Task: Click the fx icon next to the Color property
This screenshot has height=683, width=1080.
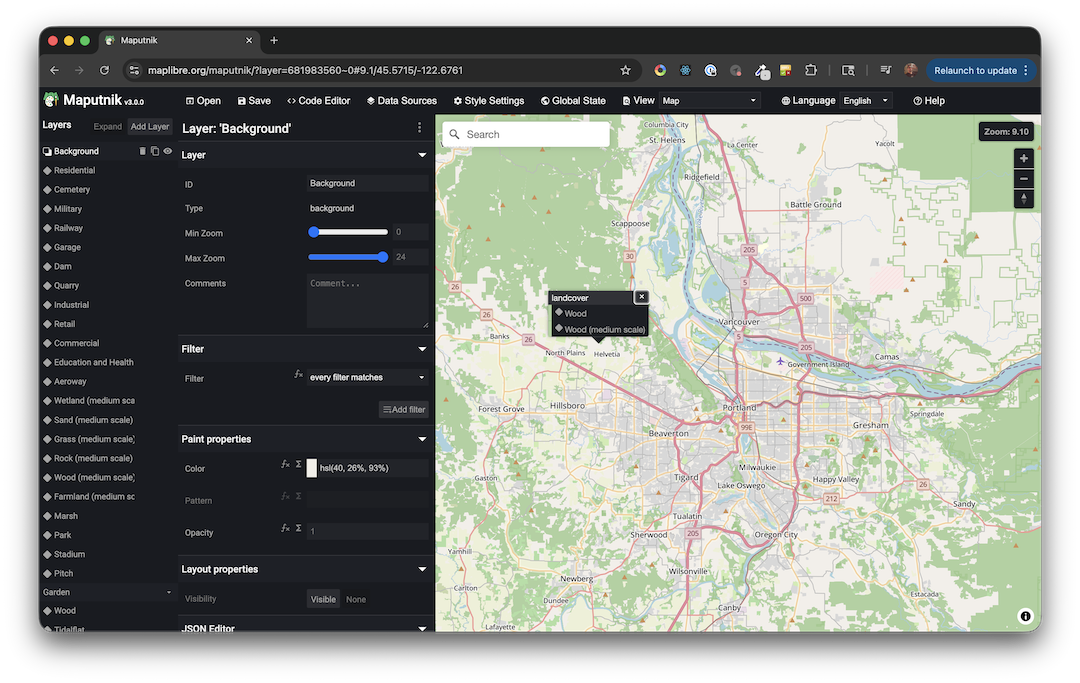Action: point(285,464)
